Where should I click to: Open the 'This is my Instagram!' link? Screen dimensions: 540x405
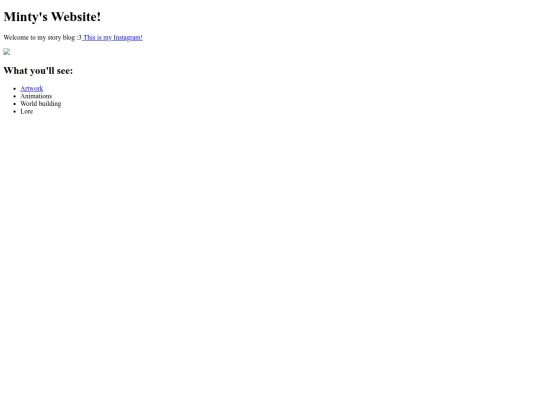coord(112,38)
